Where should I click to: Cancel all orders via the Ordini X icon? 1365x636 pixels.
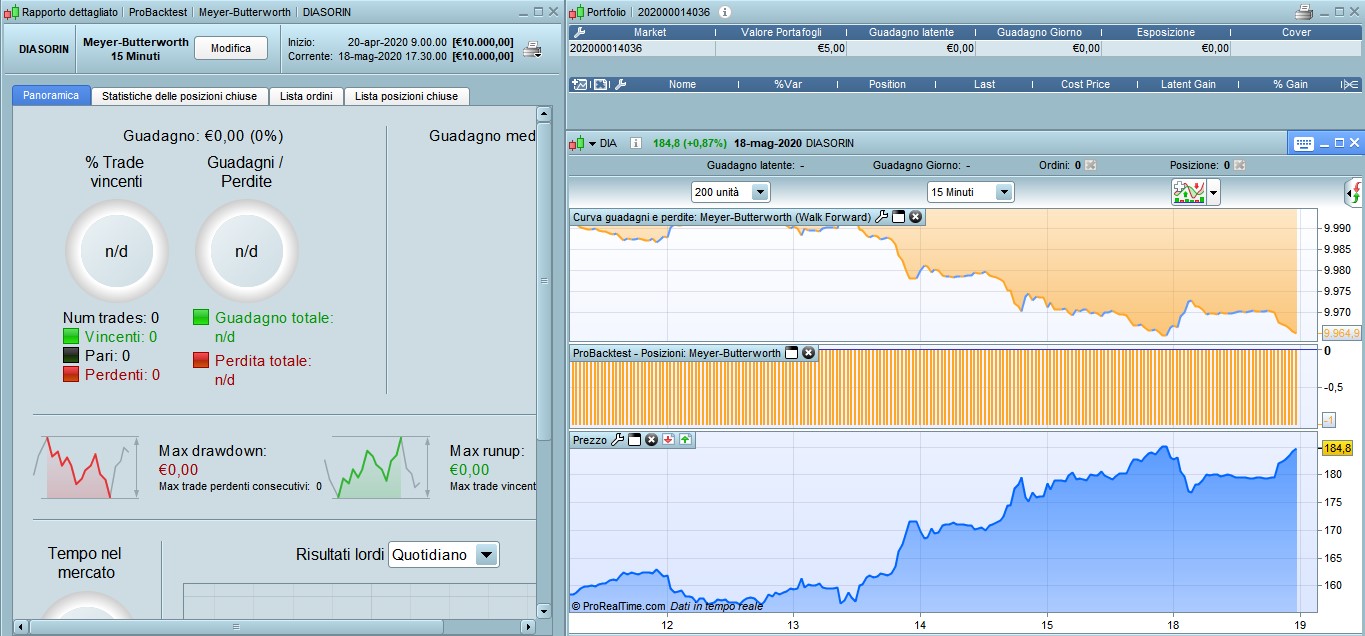[1090, 165]
